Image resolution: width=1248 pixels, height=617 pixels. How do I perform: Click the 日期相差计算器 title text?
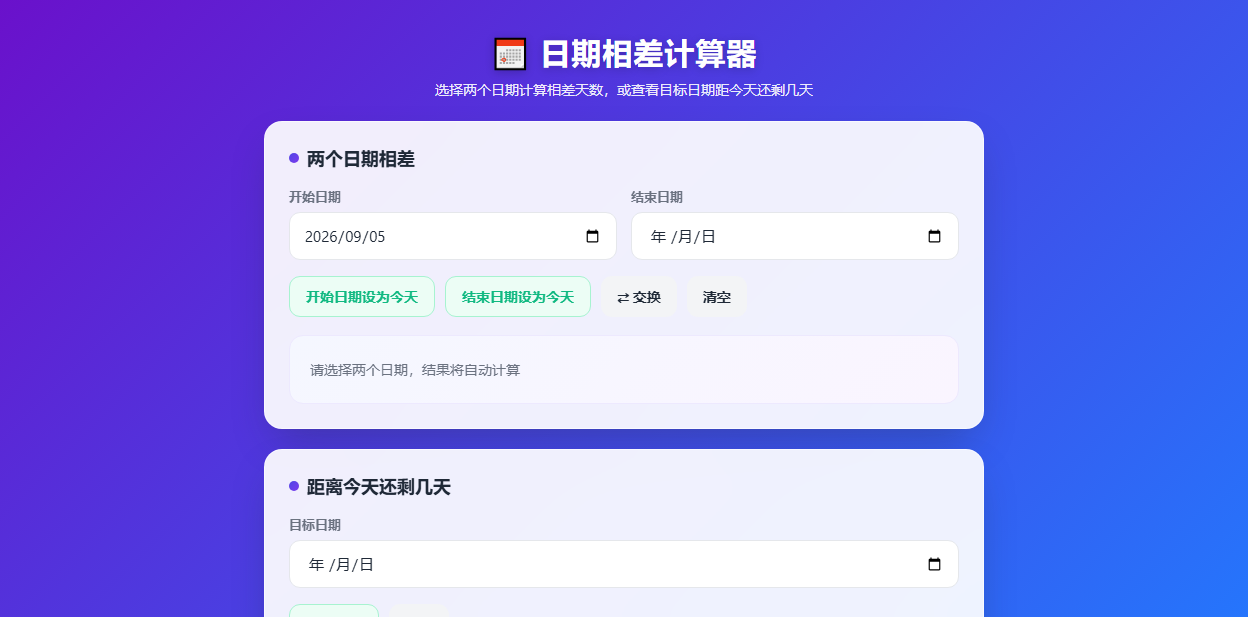click(649, 54)
